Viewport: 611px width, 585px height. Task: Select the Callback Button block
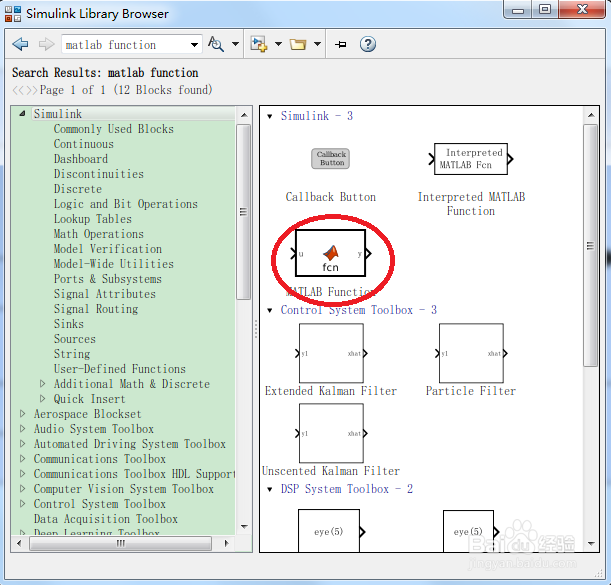point(330,159)
